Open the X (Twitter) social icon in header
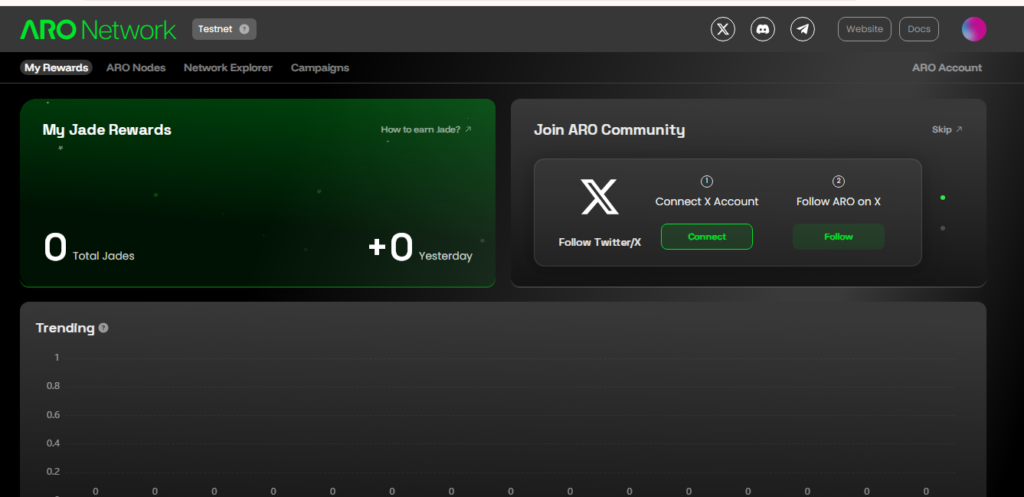 (x=723, y=29)
